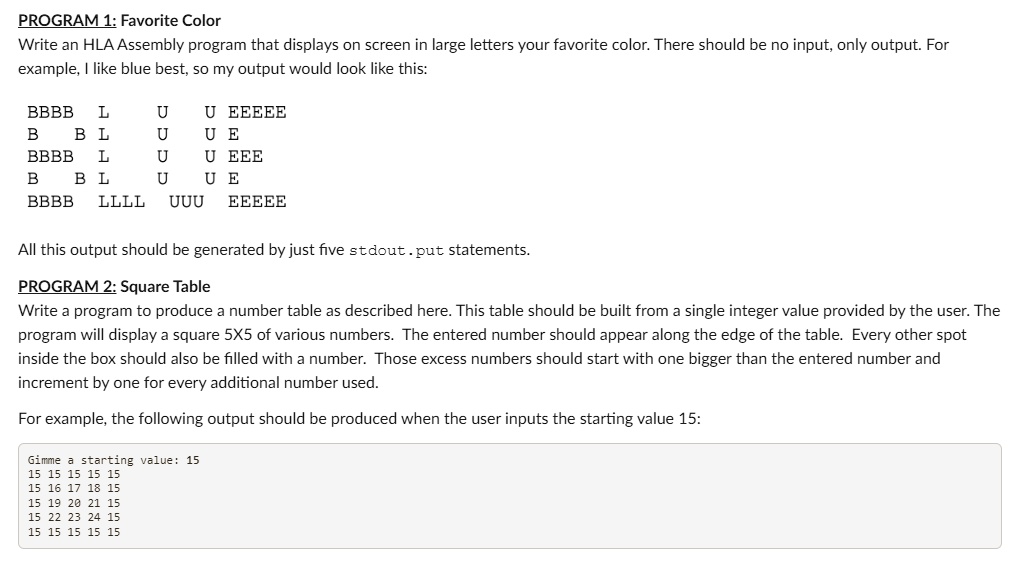Click the underlined "PROGRAM 1:" heading
1016x588 pixels.
point(67,21)
